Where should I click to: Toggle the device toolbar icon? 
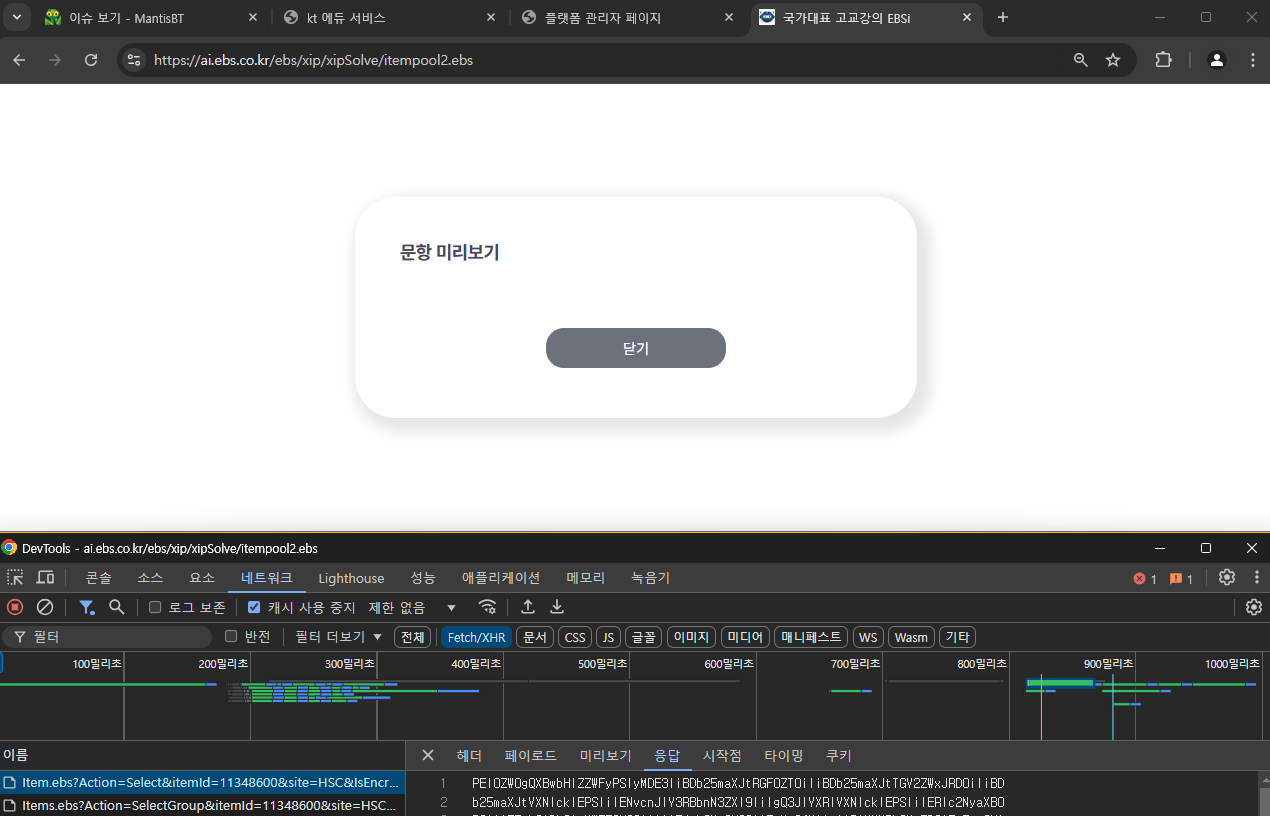(x=45, y=578)
